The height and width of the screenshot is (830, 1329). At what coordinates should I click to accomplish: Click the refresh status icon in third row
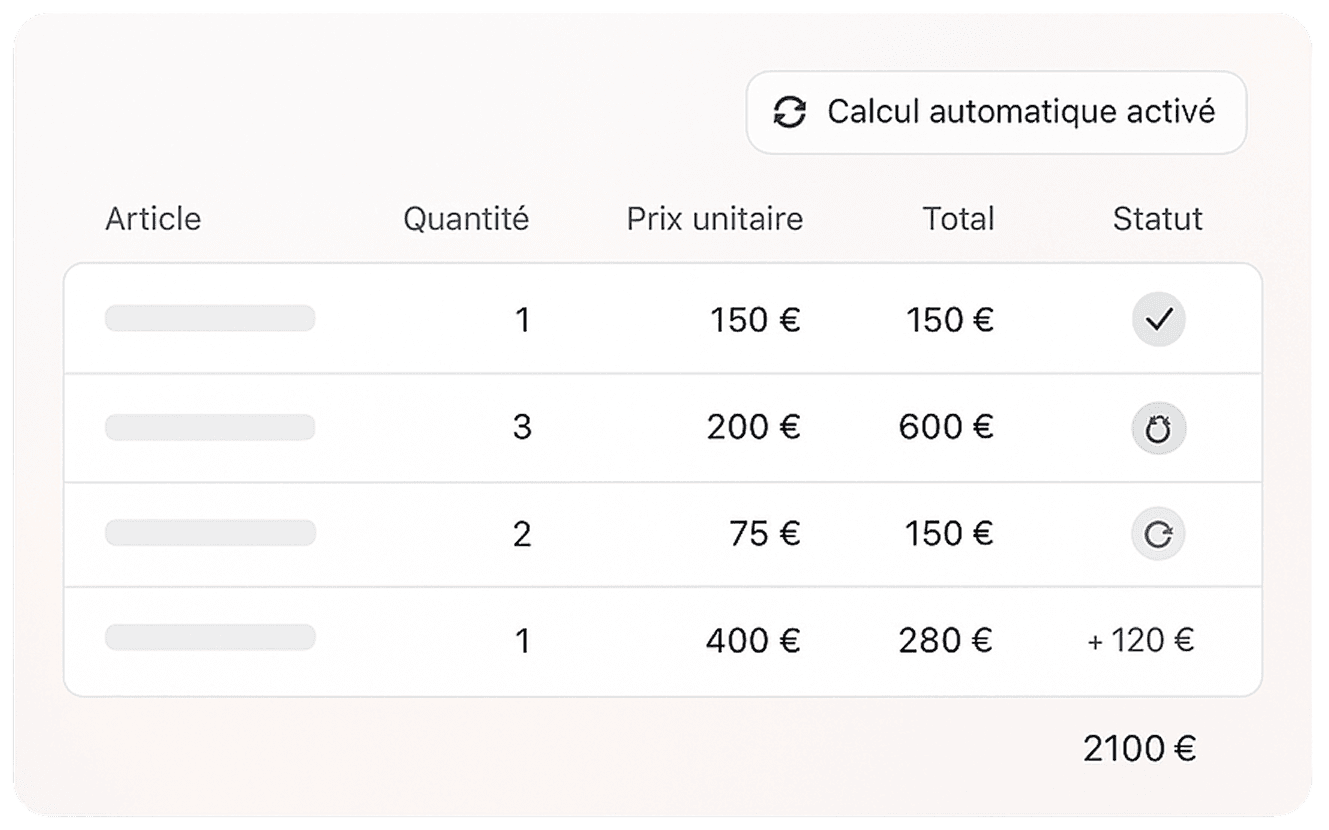click(1158, 534)
